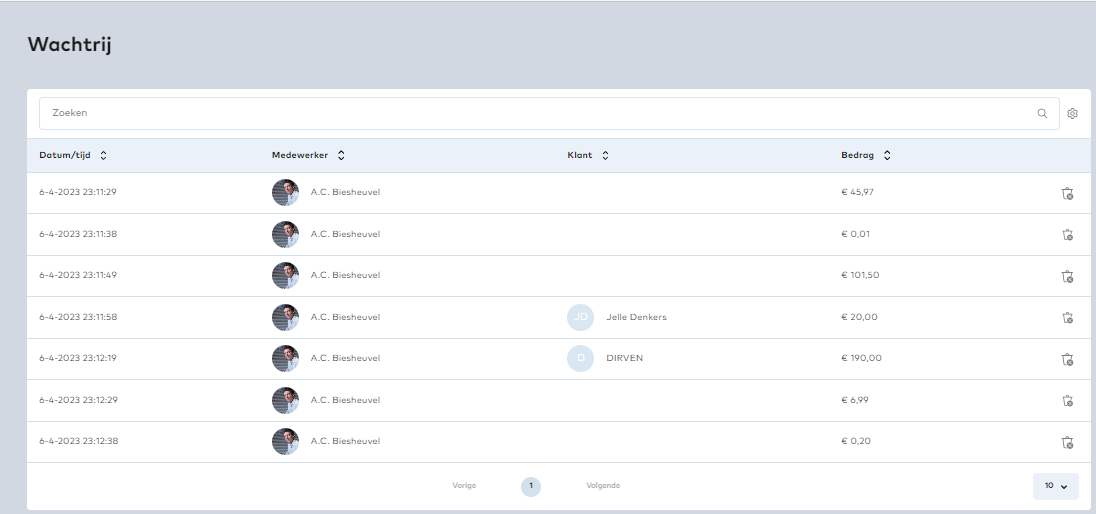This screenshot has width=1096, height=514.
Task: Delete the € 6,99 queue entry
Action: [x=1067, y=401]
